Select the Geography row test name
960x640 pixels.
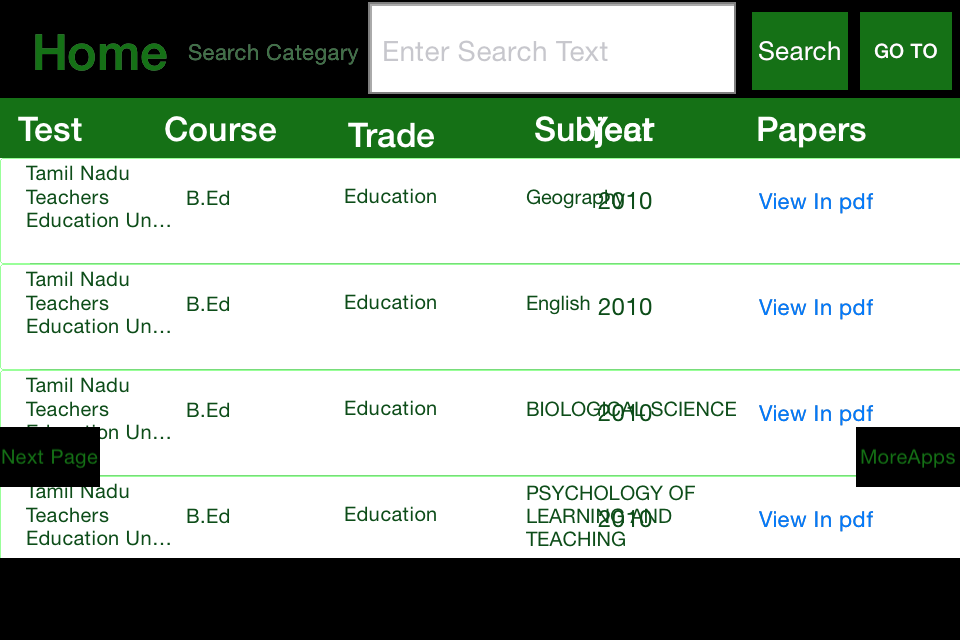click(99, 197)
